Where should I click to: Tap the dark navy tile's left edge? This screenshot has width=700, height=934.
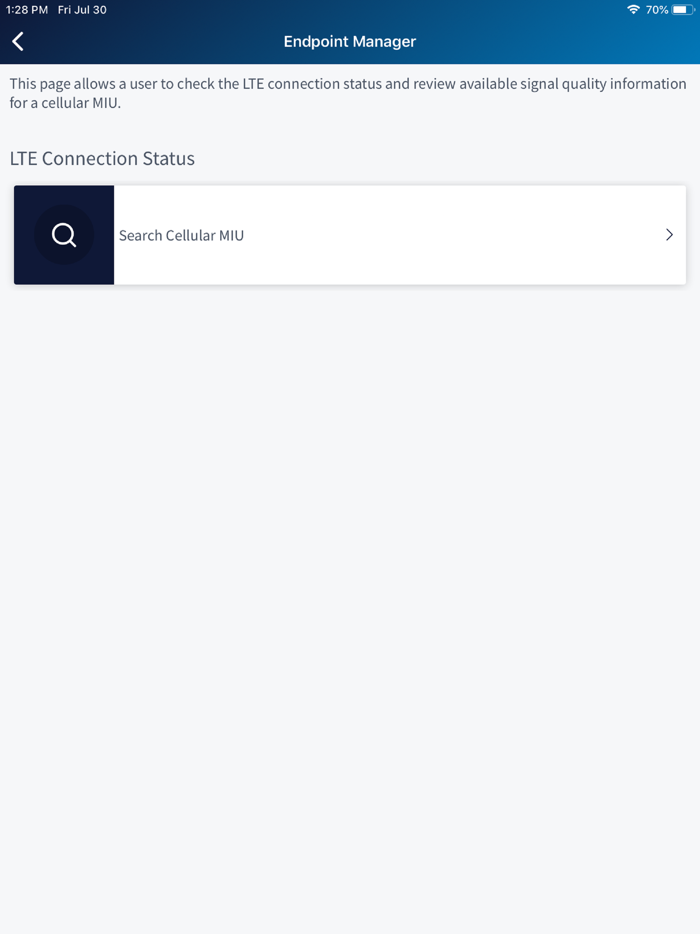18,235
